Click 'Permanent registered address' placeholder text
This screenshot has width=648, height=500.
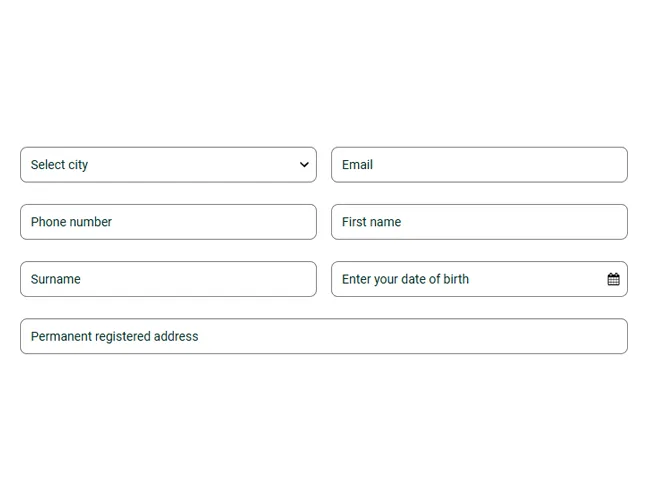(x=114, y=336)
